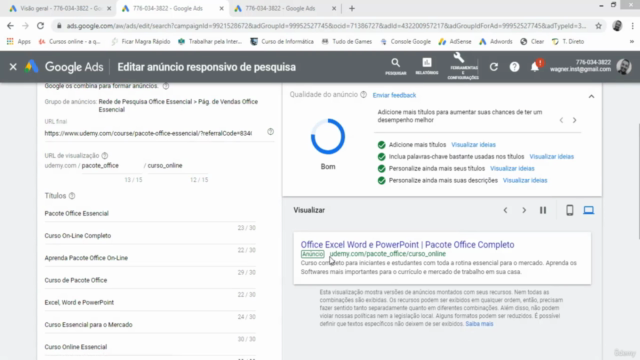Open the Pesquisar search tool
Image resolution: width=640 pixels, height=360 pixels.
click(396, 66)
